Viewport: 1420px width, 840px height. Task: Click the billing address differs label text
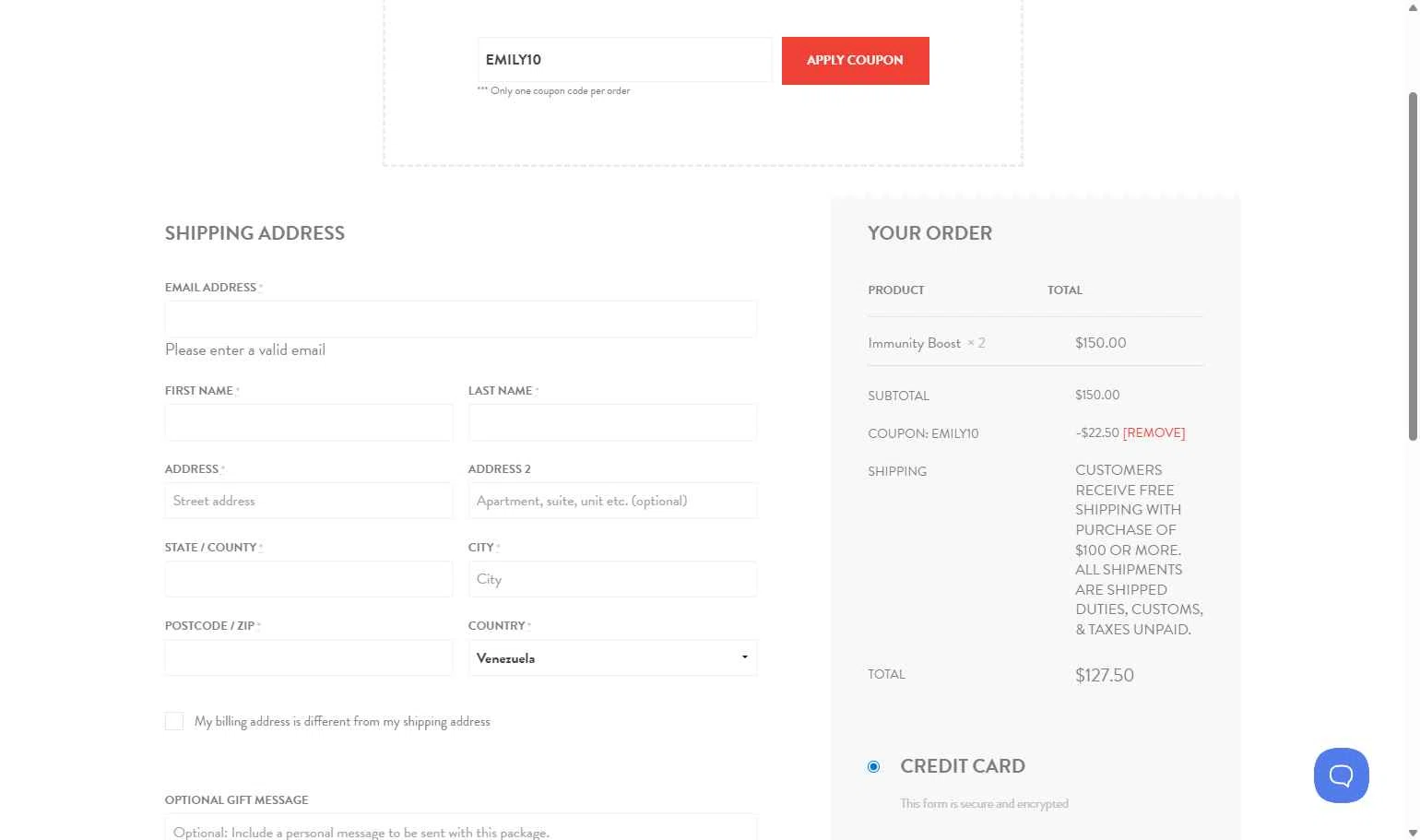click(x=342, y=721)
